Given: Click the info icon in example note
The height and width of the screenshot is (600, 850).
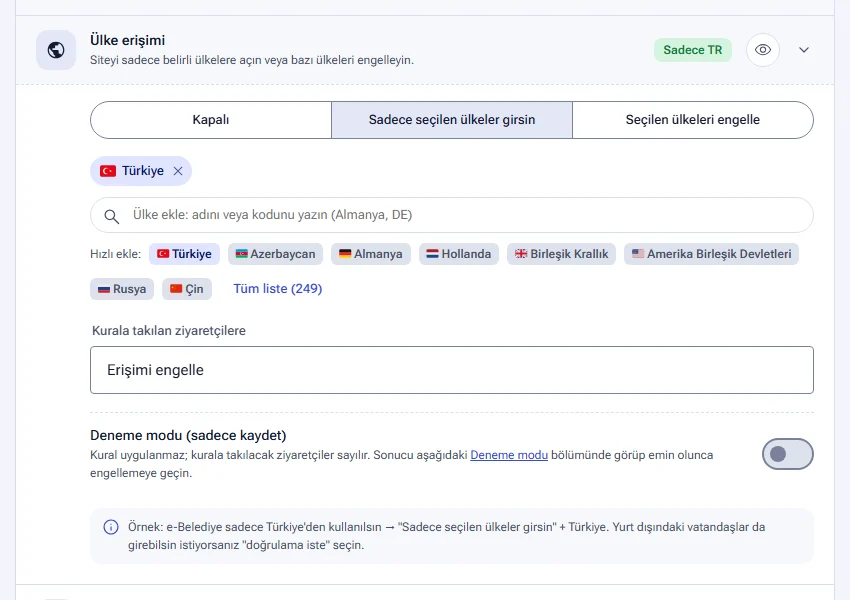Looking at the screenshot, I should [x=111, y=527].
